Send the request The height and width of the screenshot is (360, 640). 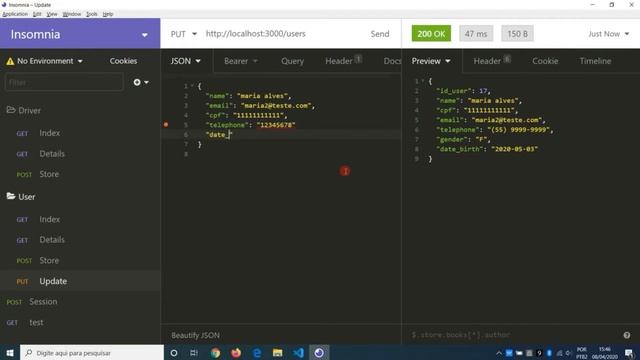point(380,34)
